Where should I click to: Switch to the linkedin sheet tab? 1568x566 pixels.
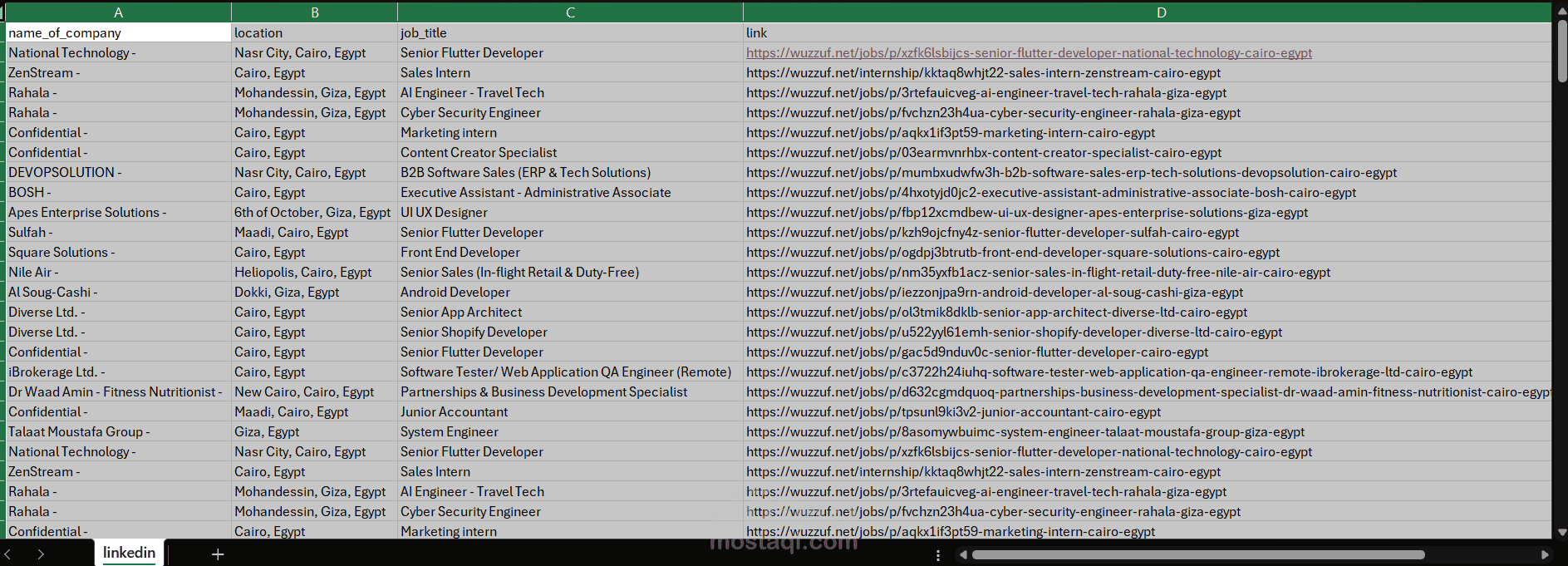point(129,553)
